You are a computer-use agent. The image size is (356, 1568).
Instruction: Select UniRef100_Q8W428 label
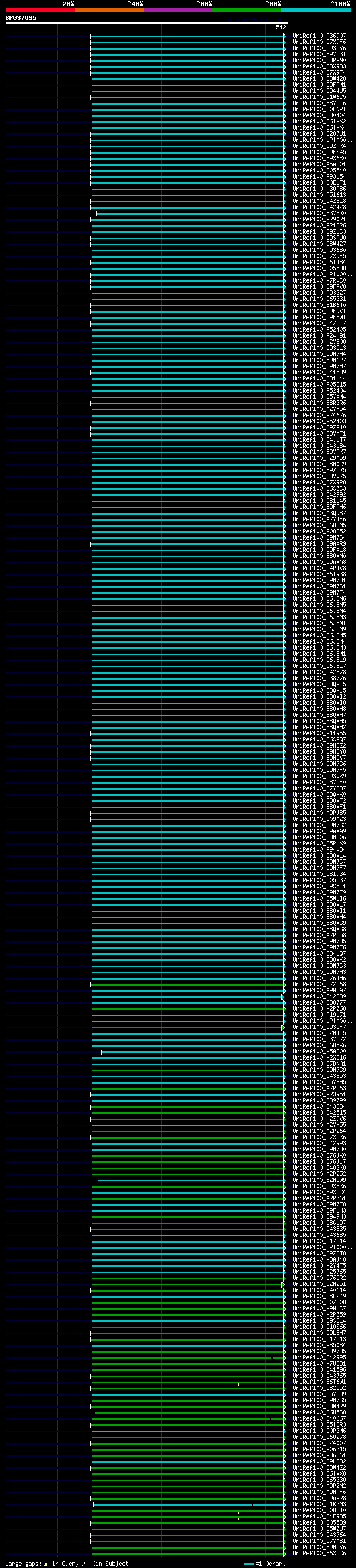point(319,78)
